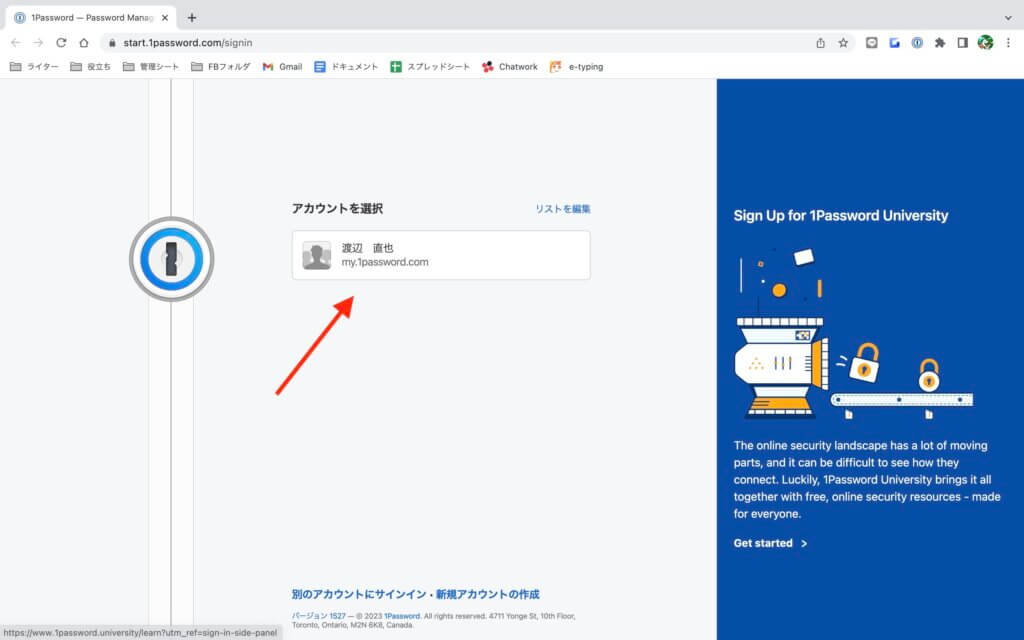Open a new browser tab

pos(191,18)
